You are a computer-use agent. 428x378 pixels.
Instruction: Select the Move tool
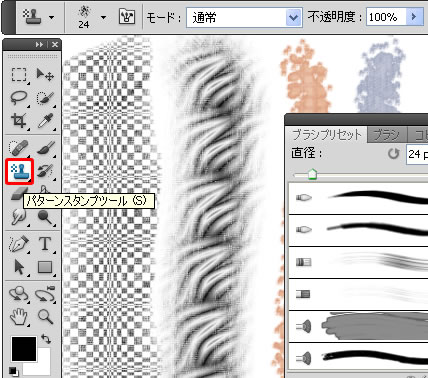(45, 75)
